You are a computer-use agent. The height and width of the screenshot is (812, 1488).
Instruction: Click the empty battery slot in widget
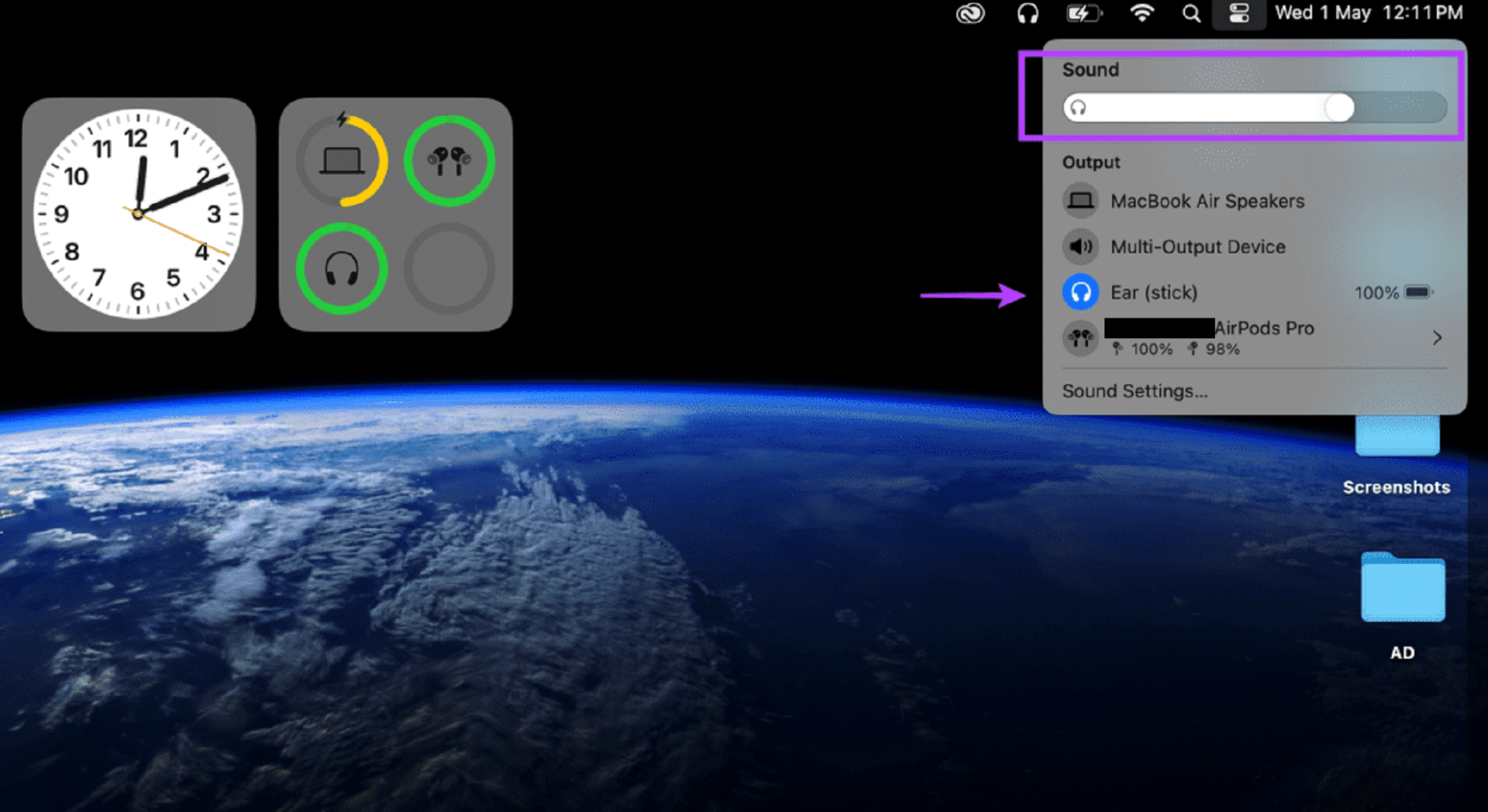(449, 269)
